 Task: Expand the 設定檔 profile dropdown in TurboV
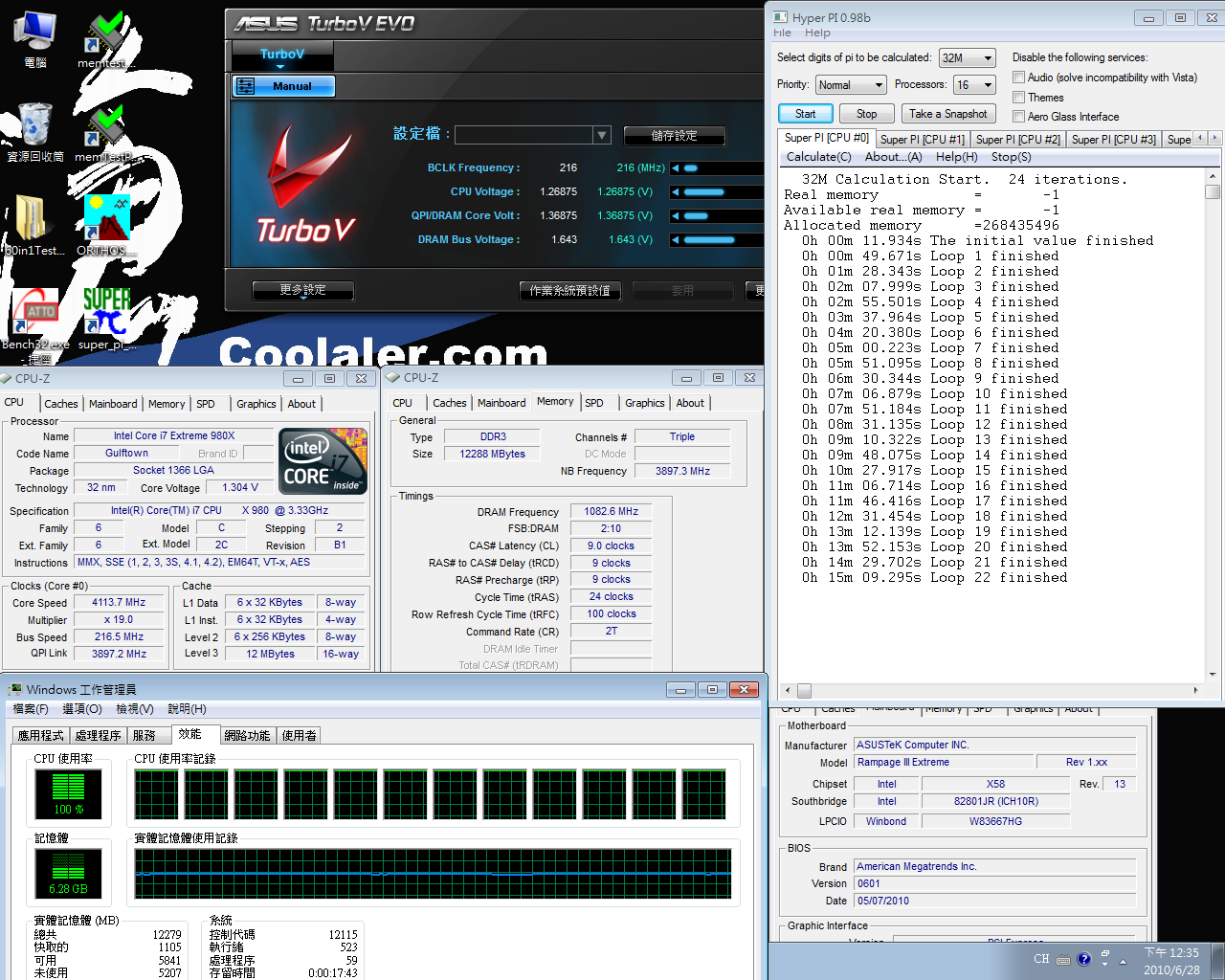(602, 135)
